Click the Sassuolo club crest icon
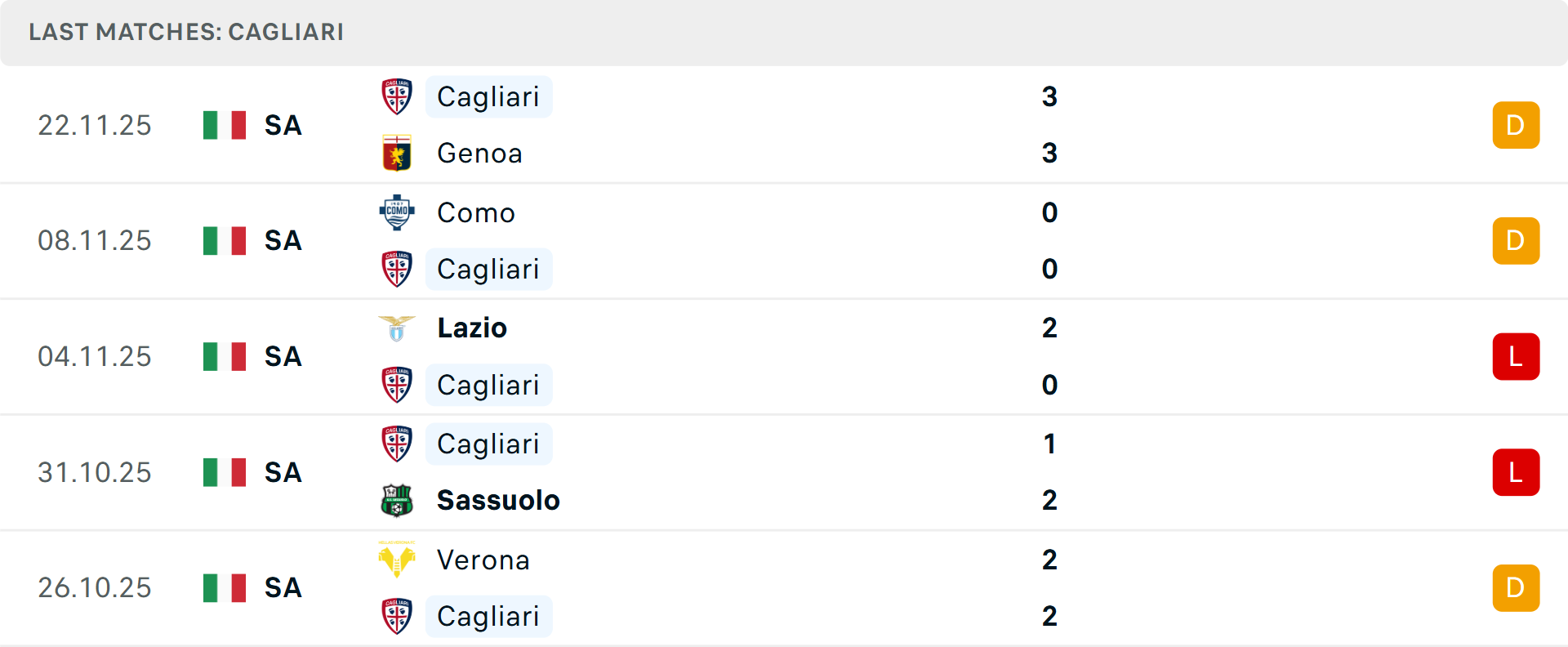The height and width of the screenshot is (647, 1568). pyautogui.click(x=397, y=500)
